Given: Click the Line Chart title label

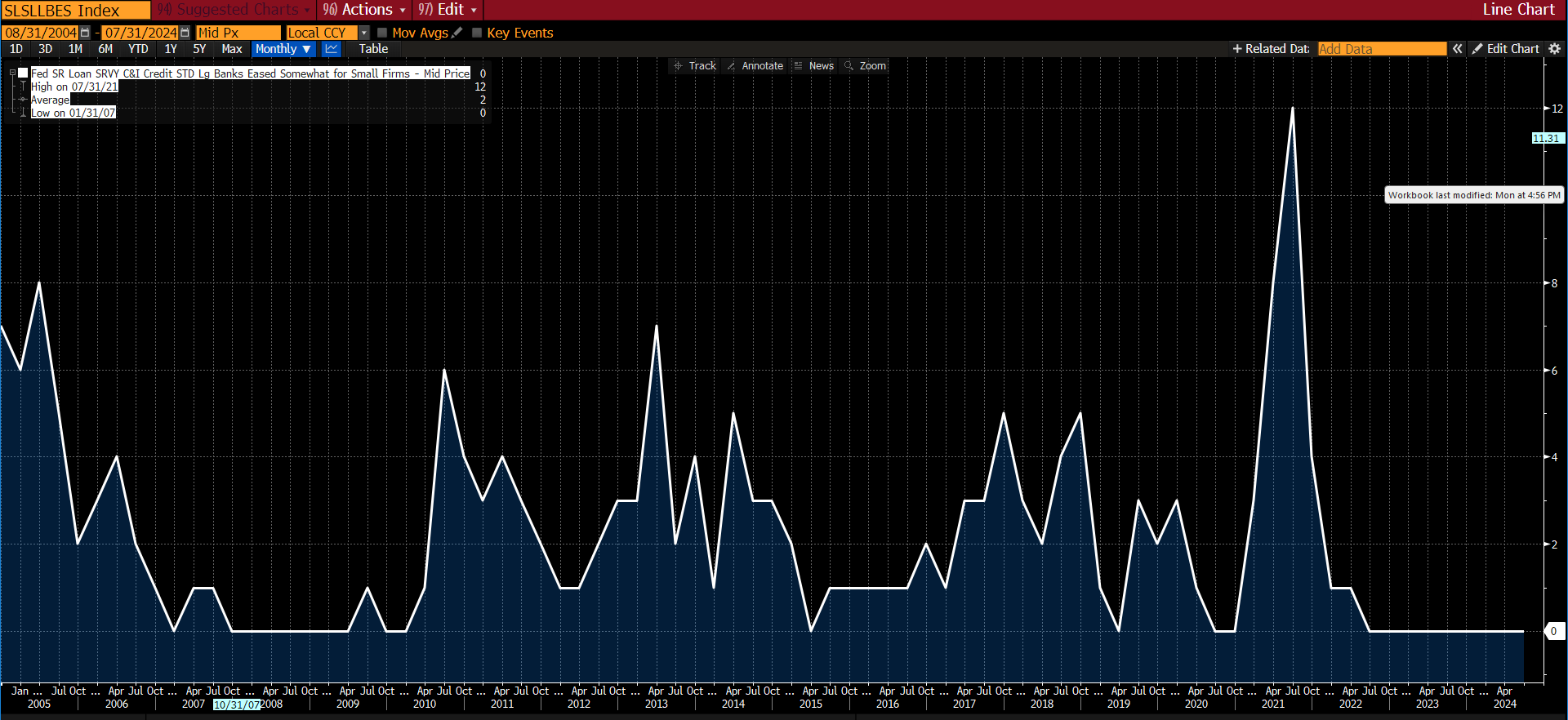Looking at the screenshot, I should point(1518,10).
